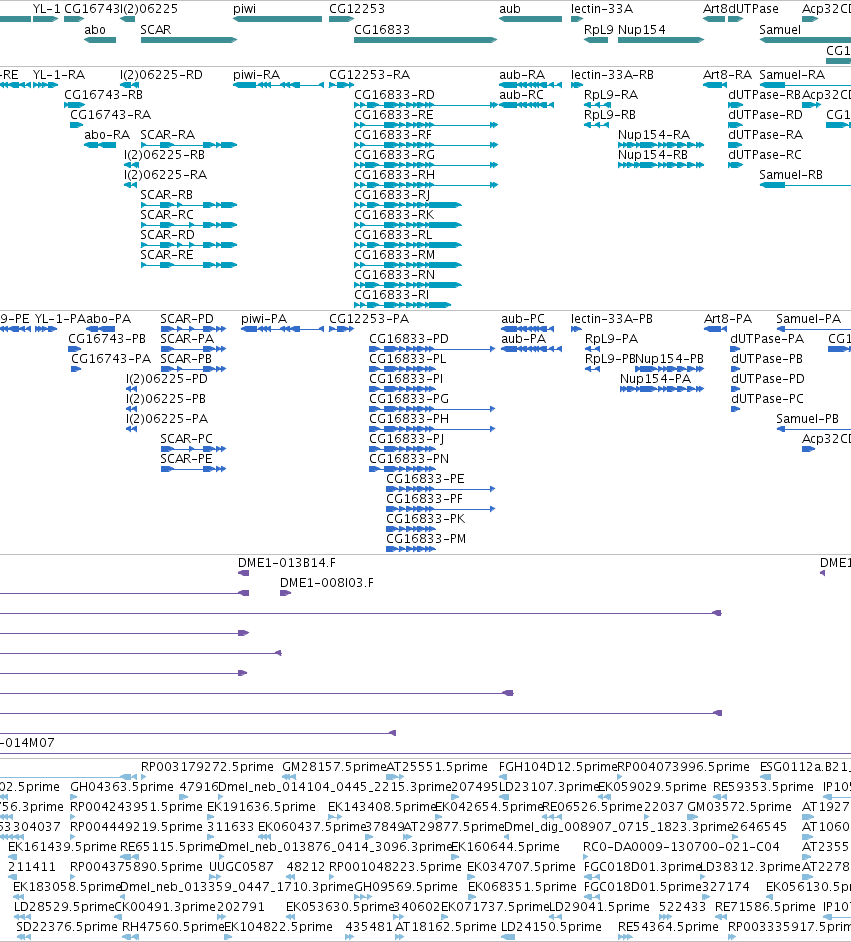Click EST FGC018D01.3prime label

pyautogui.click(x=643, y=867)
